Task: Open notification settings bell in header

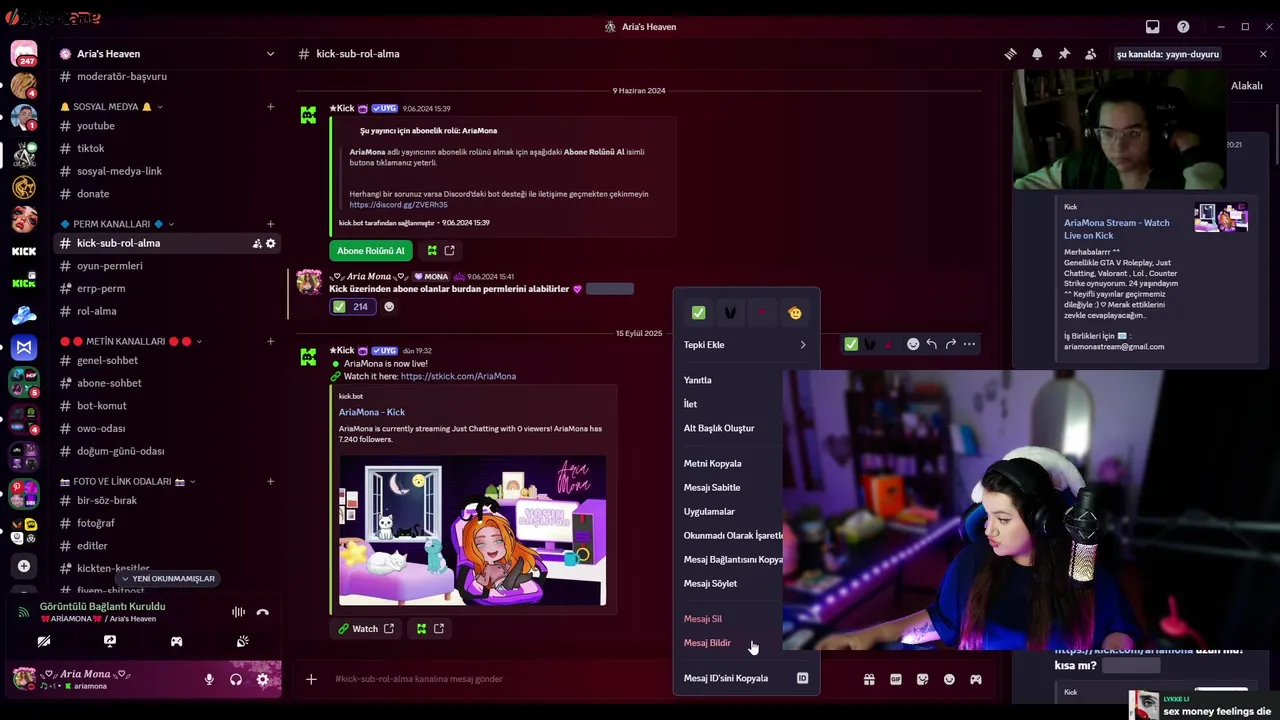Action: [x=1037, y=54]
